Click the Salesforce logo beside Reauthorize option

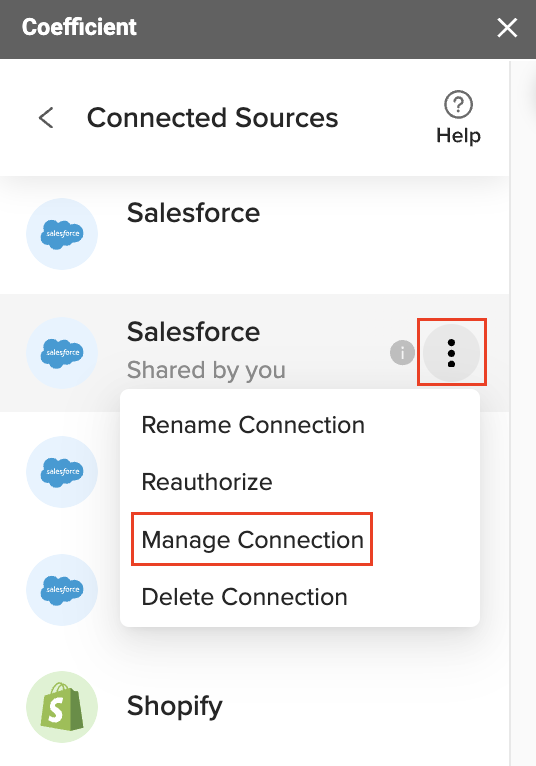click(x=62, y=471)
